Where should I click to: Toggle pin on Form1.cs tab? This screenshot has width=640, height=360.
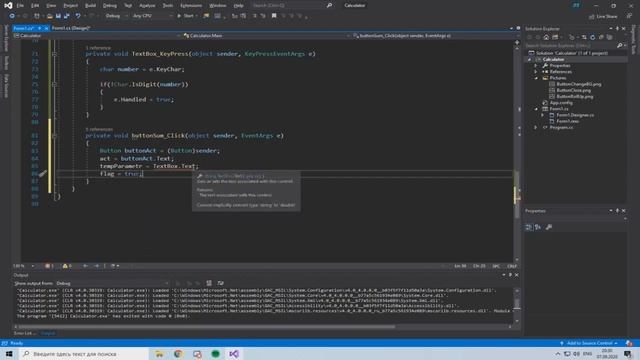pos(39,28)
